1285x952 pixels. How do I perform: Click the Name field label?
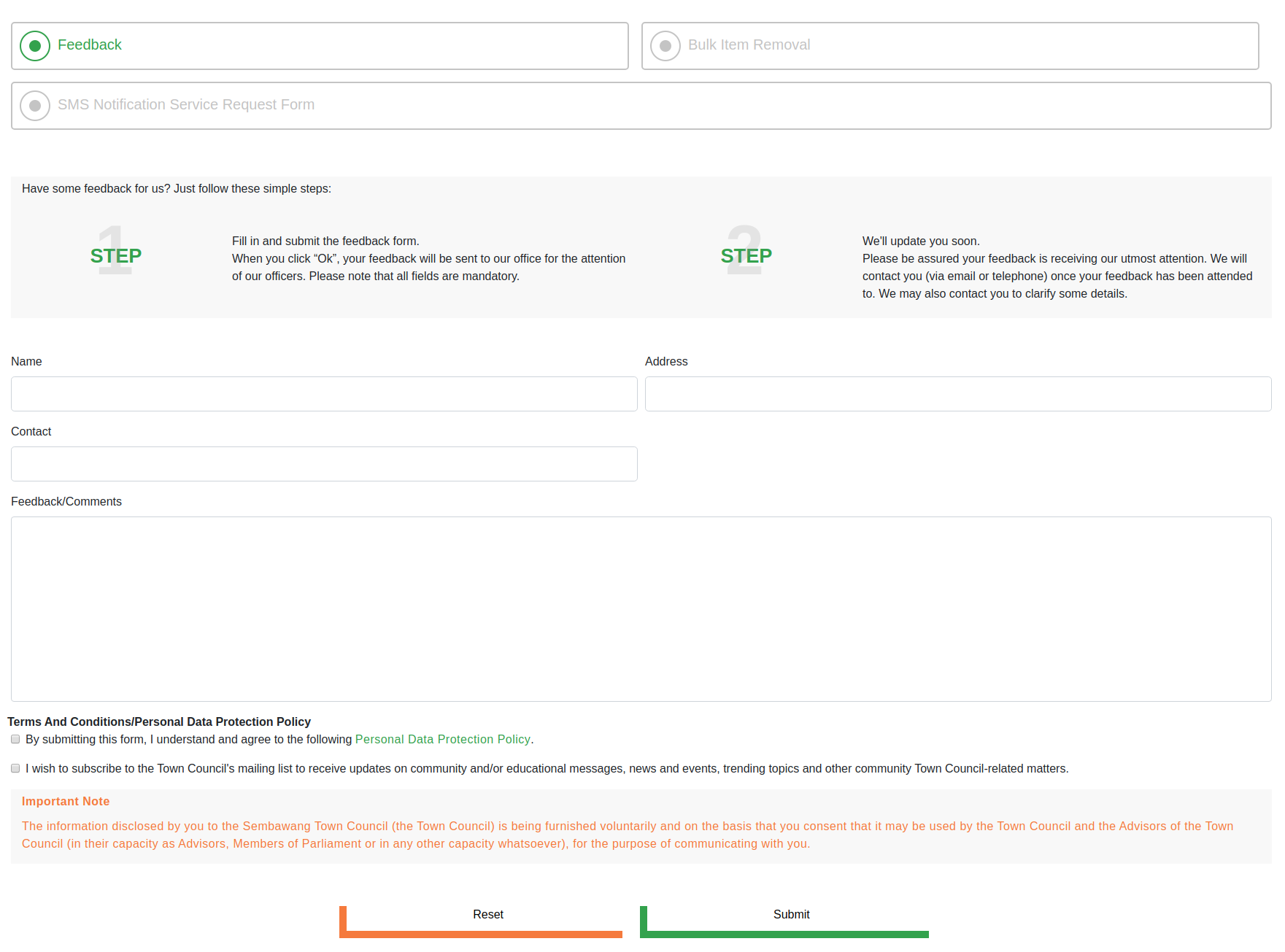[x=26, y=361]
